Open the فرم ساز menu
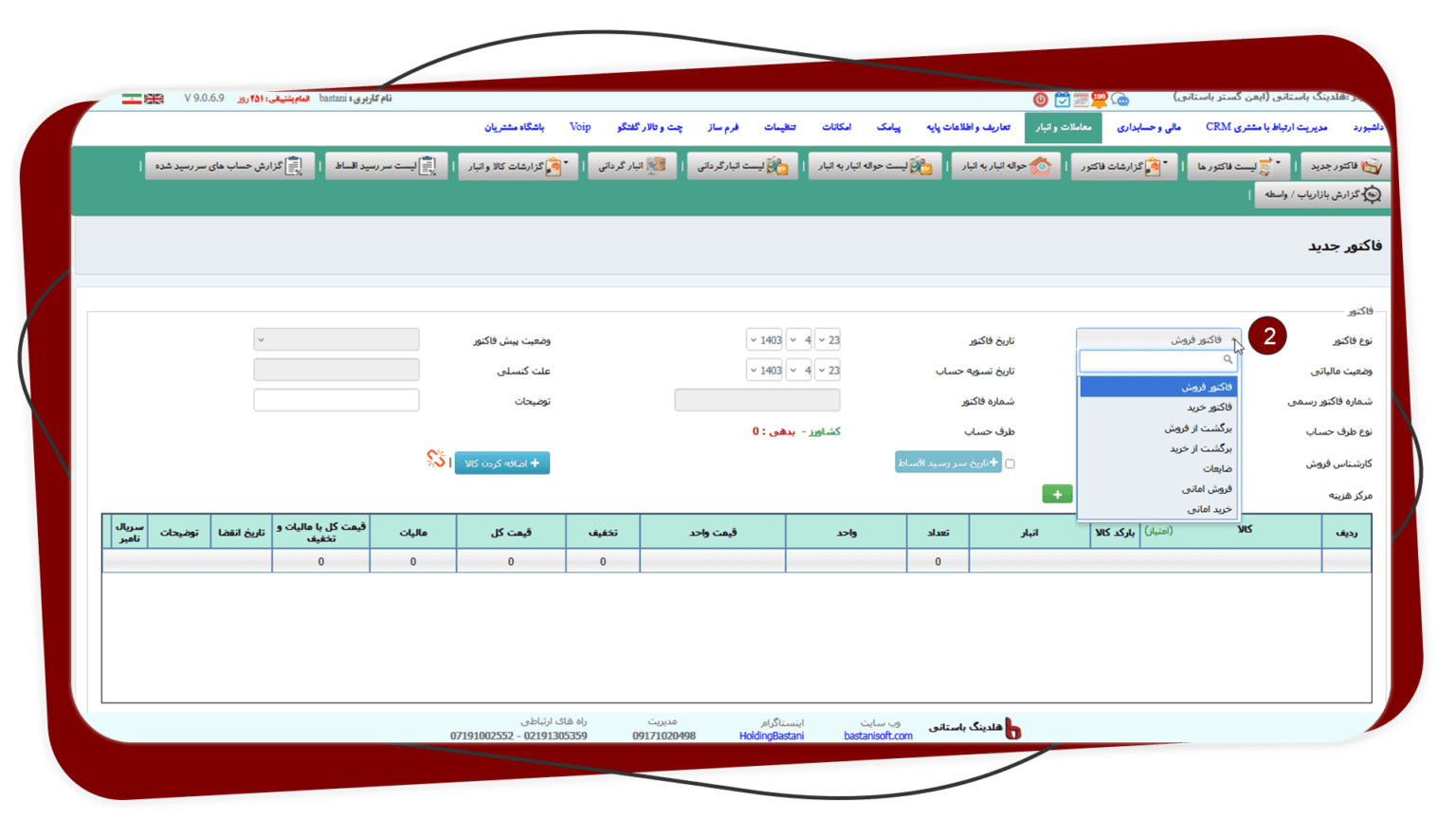 (x=723, y=127)
